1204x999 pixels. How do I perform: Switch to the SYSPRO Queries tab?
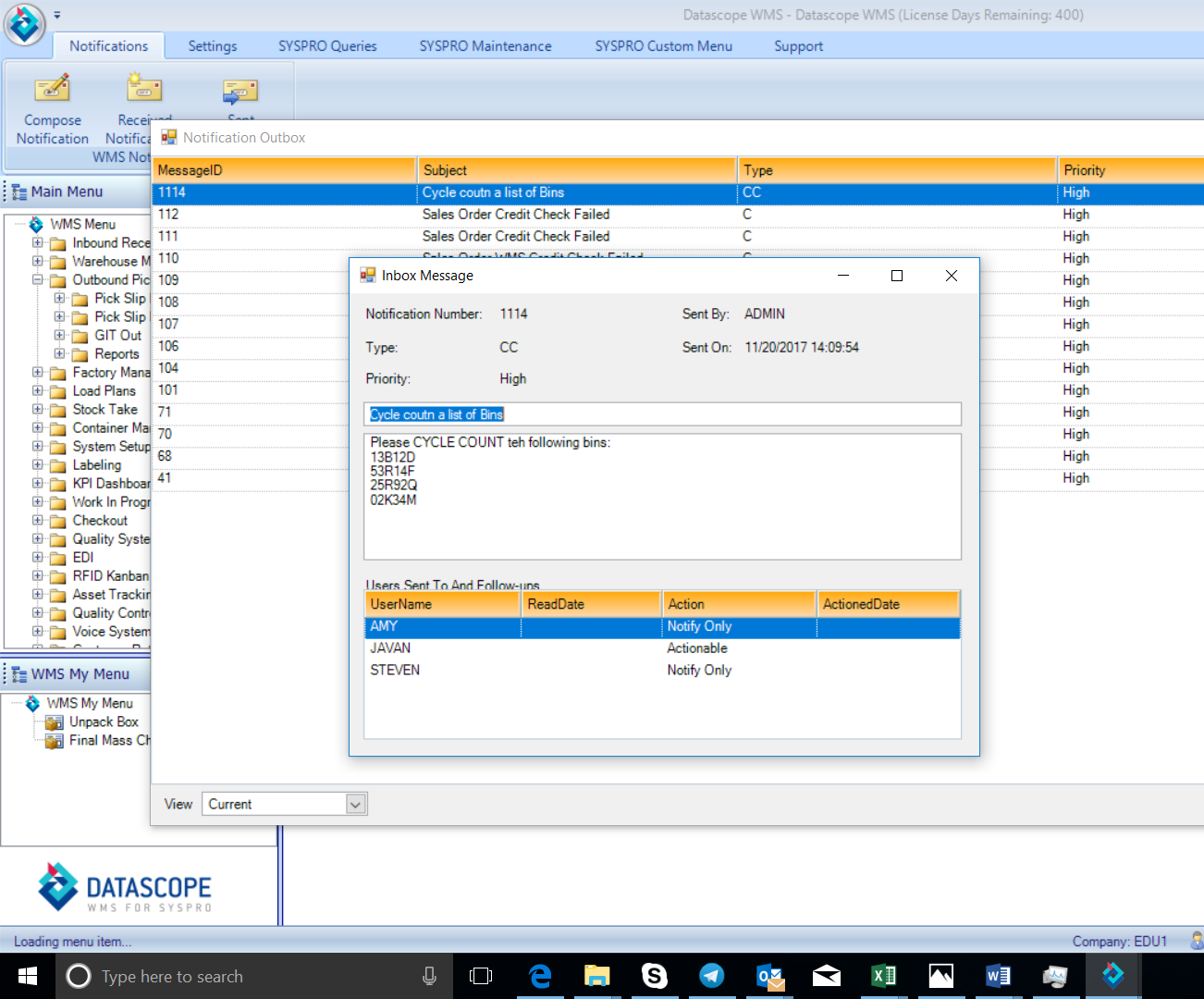(x=328, y=45)
